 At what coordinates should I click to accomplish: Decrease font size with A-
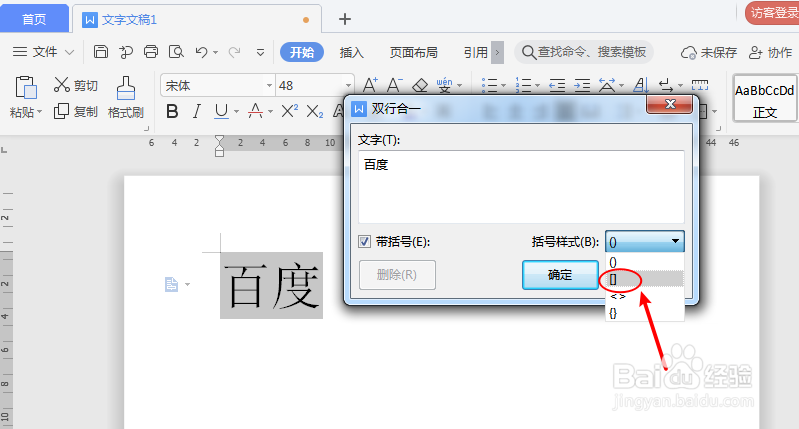(394, 85)
